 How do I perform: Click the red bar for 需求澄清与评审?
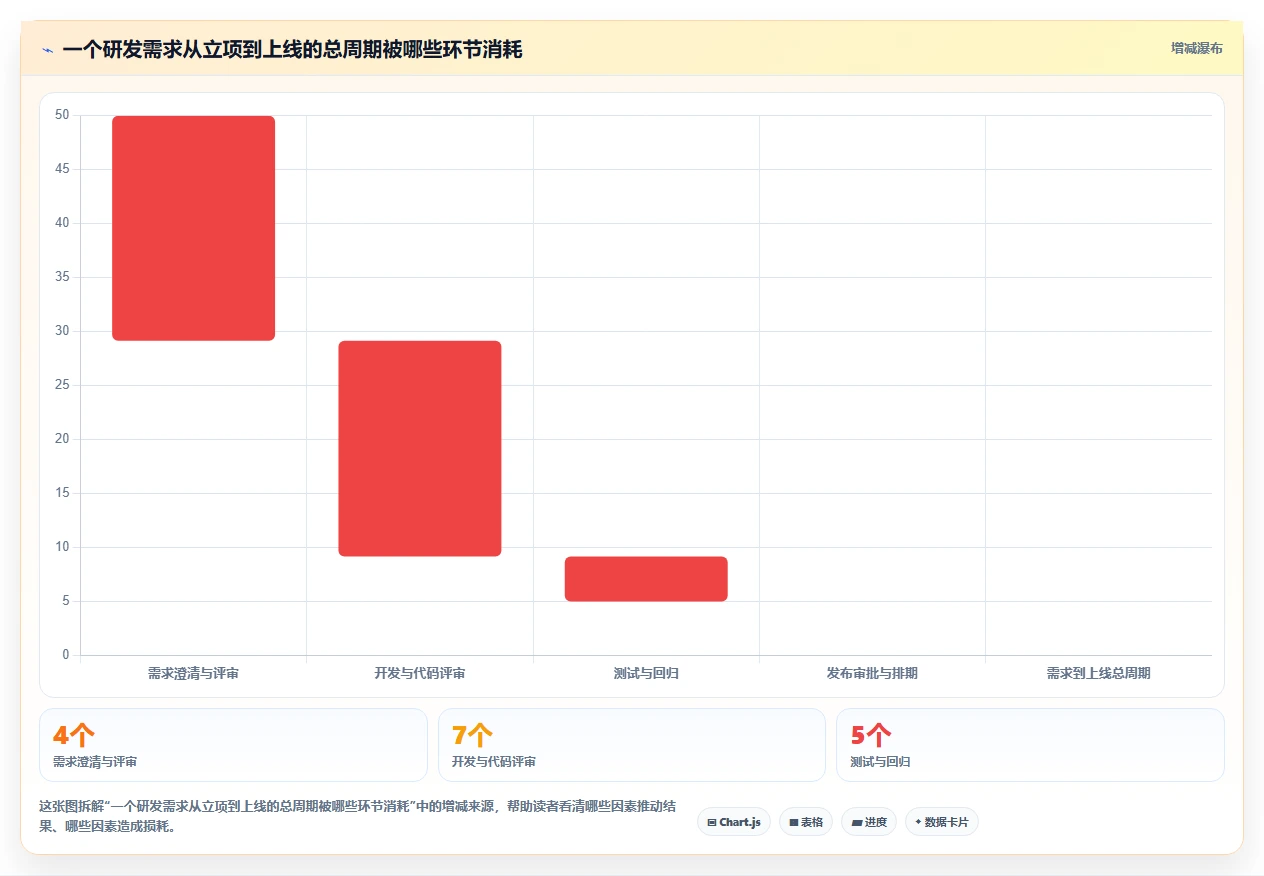193,228
